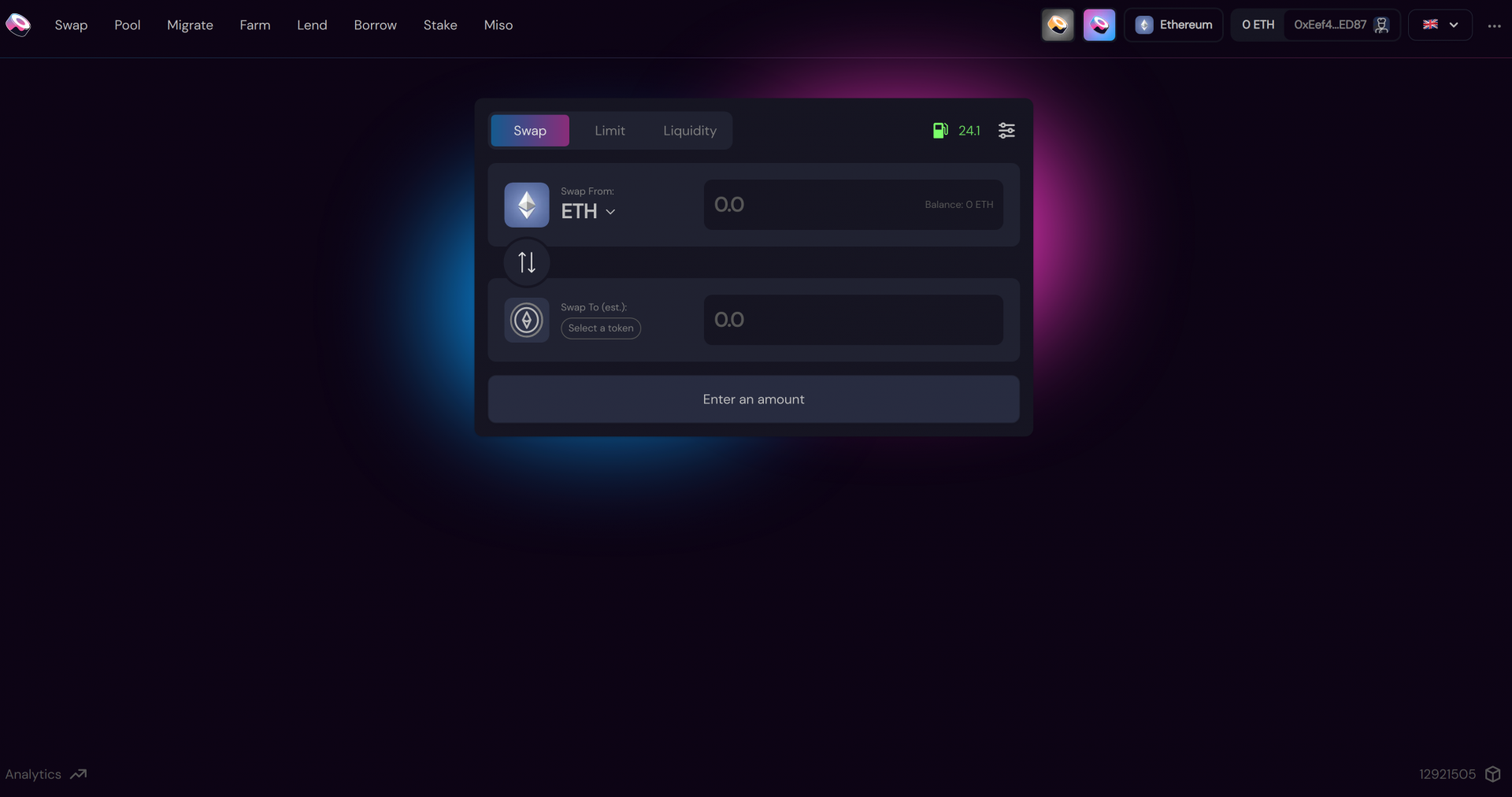Click the gas pump icon
1512x797 pixels.
(940, 131)
